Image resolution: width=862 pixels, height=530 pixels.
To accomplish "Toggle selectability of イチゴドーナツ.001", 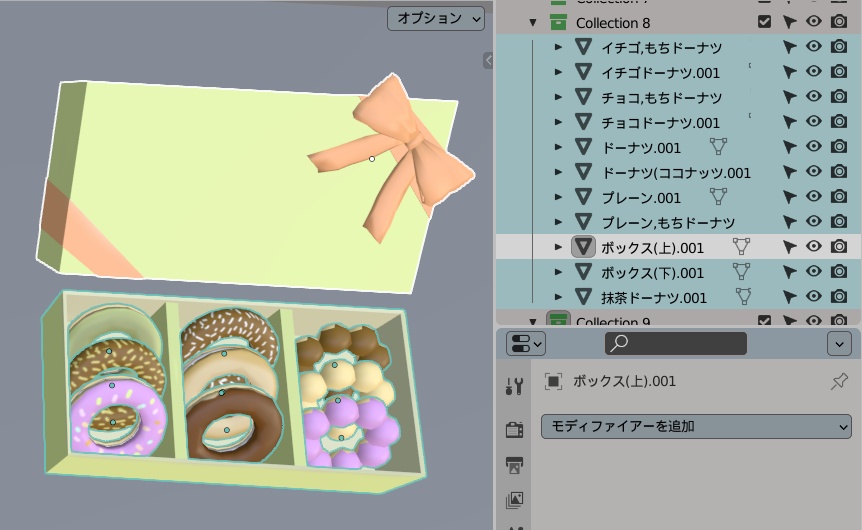I will click(x=789, y=72).
